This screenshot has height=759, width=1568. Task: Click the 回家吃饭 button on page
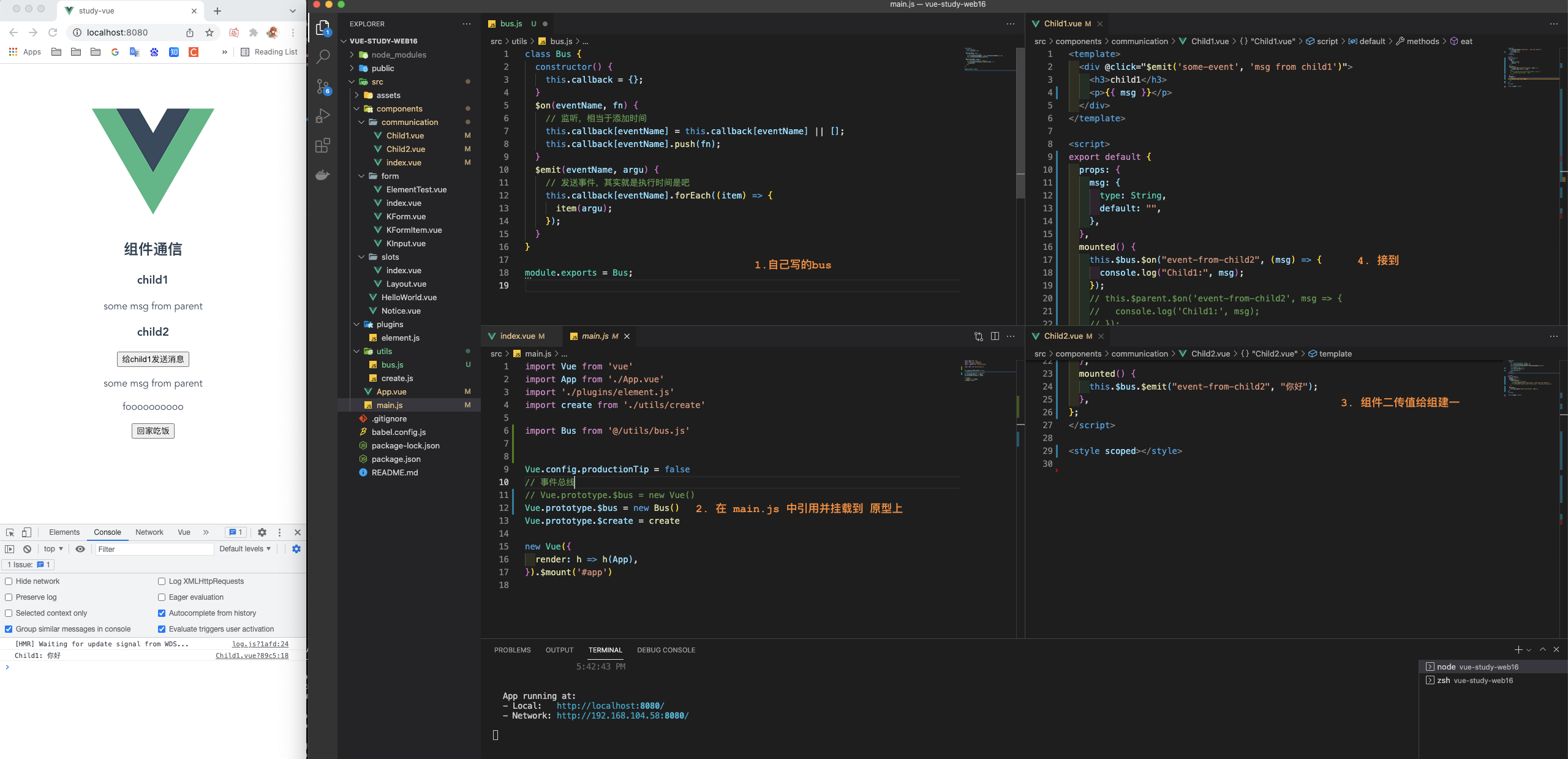(x=153, y=431)
